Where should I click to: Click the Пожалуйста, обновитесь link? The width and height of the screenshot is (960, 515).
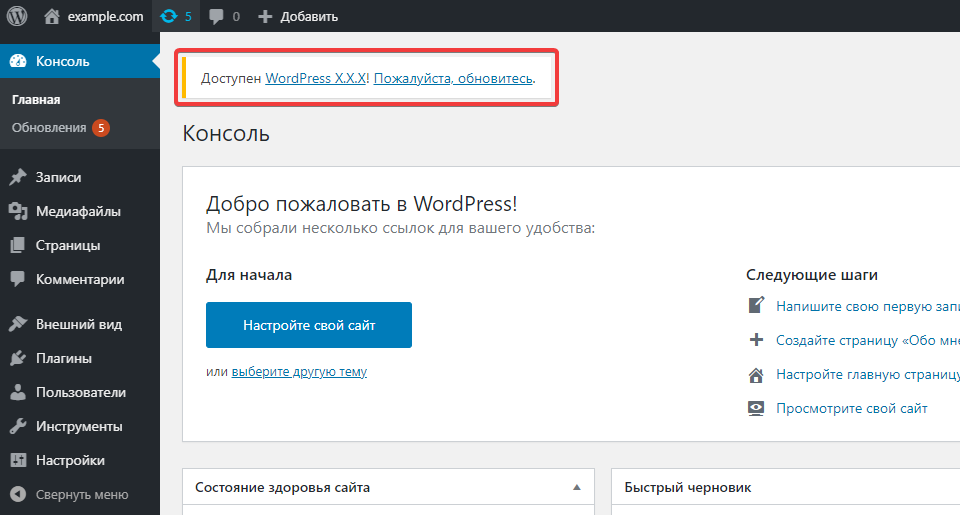[453, 78]
